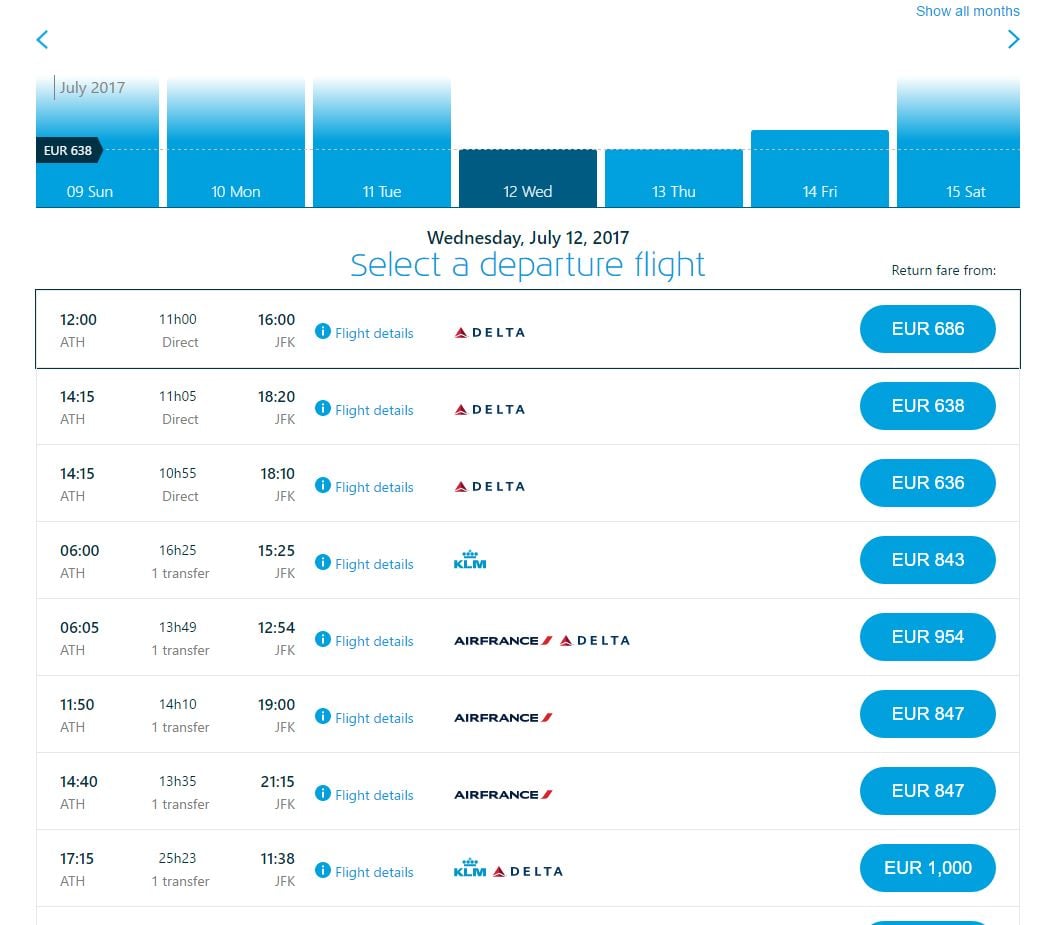Select 09 Sun date bar
Image resolution: width=1042 pixels, height=925 pixels.
tap(97, 142)
